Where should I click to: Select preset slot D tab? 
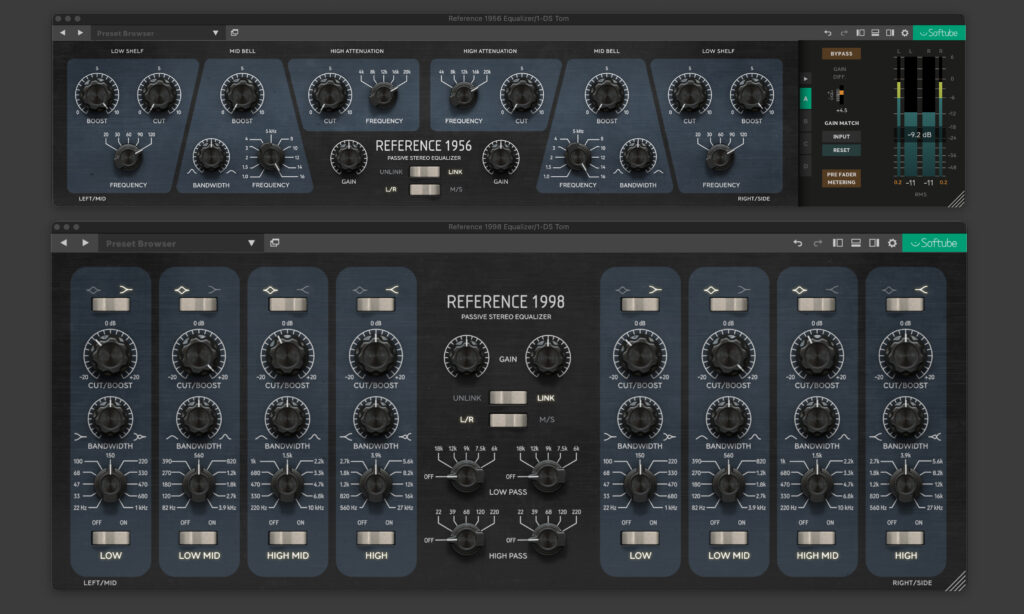[805, 166]
